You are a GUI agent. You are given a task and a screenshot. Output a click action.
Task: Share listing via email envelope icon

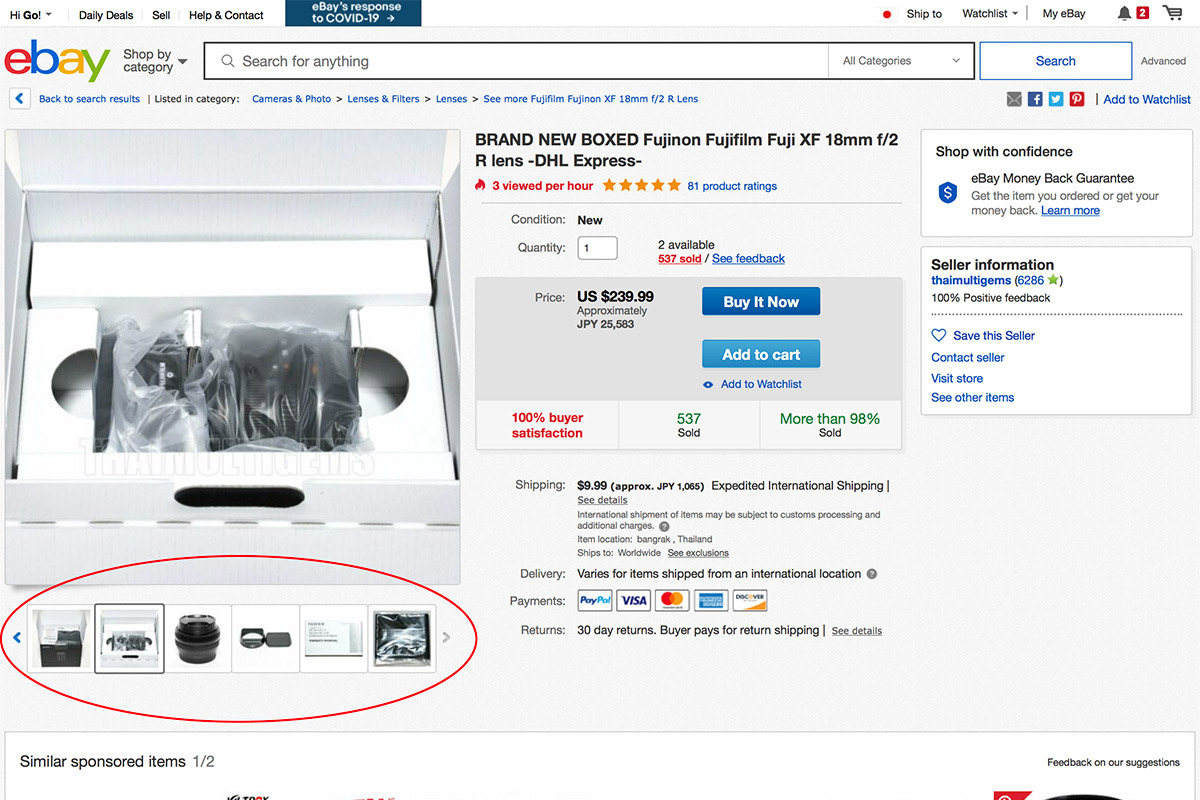1014,99
